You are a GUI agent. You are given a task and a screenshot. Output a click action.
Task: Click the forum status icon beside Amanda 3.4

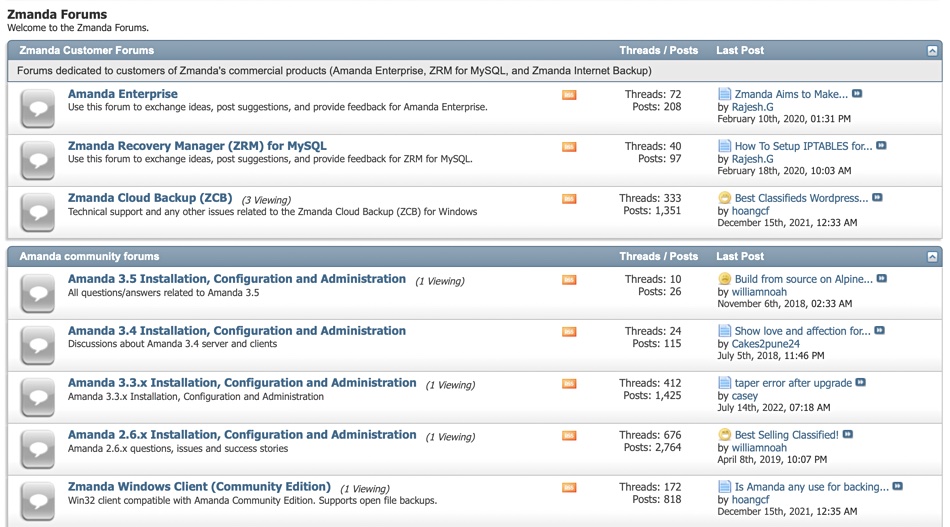[38, 345]
